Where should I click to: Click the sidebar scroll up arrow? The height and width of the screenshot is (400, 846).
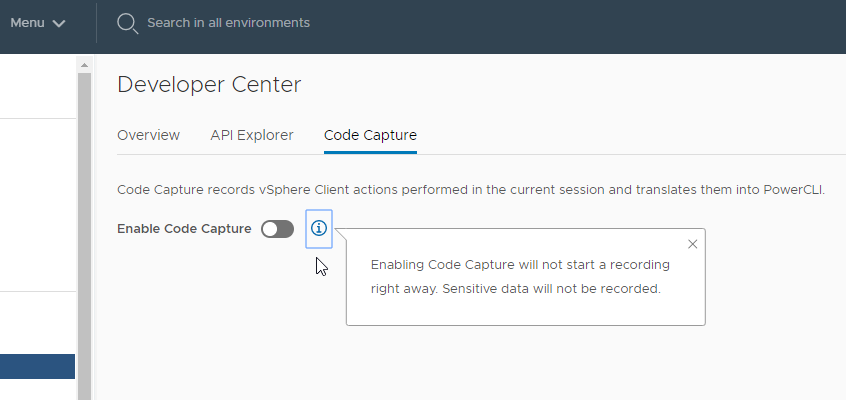point(84,65)
